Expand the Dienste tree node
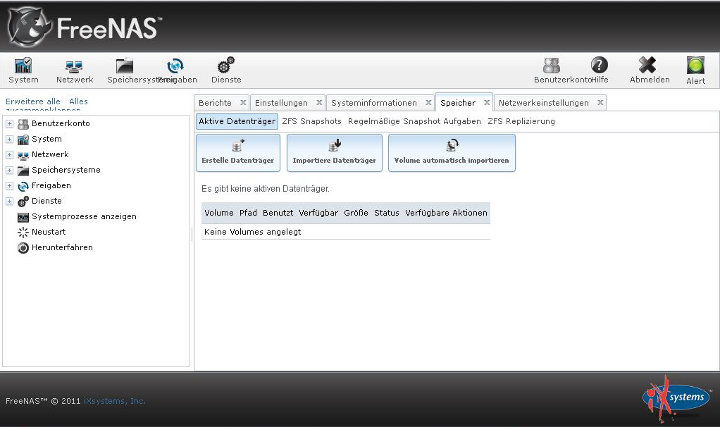The width and height of the screenshot is (720, 427). coord(9,201)
